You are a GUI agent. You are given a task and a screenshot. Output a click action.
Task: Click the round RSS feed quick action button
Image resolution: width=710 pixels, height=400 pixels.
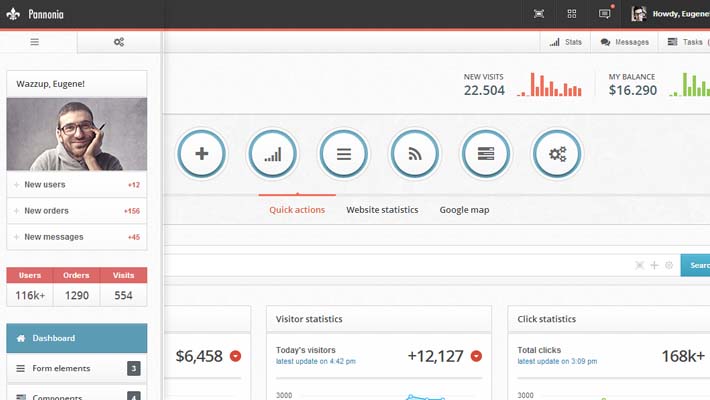415,154
